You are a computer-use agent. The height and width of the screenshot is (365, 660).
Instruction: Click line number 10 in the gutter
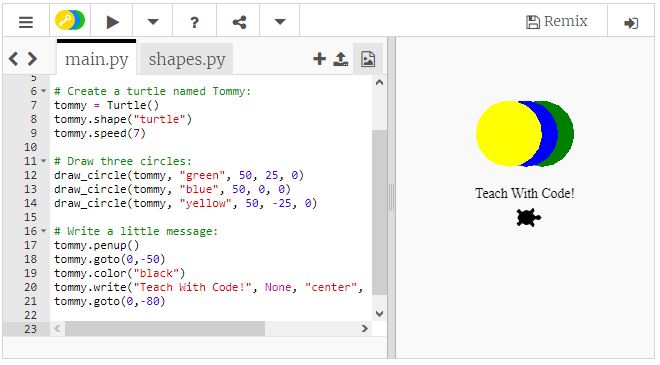30,147
